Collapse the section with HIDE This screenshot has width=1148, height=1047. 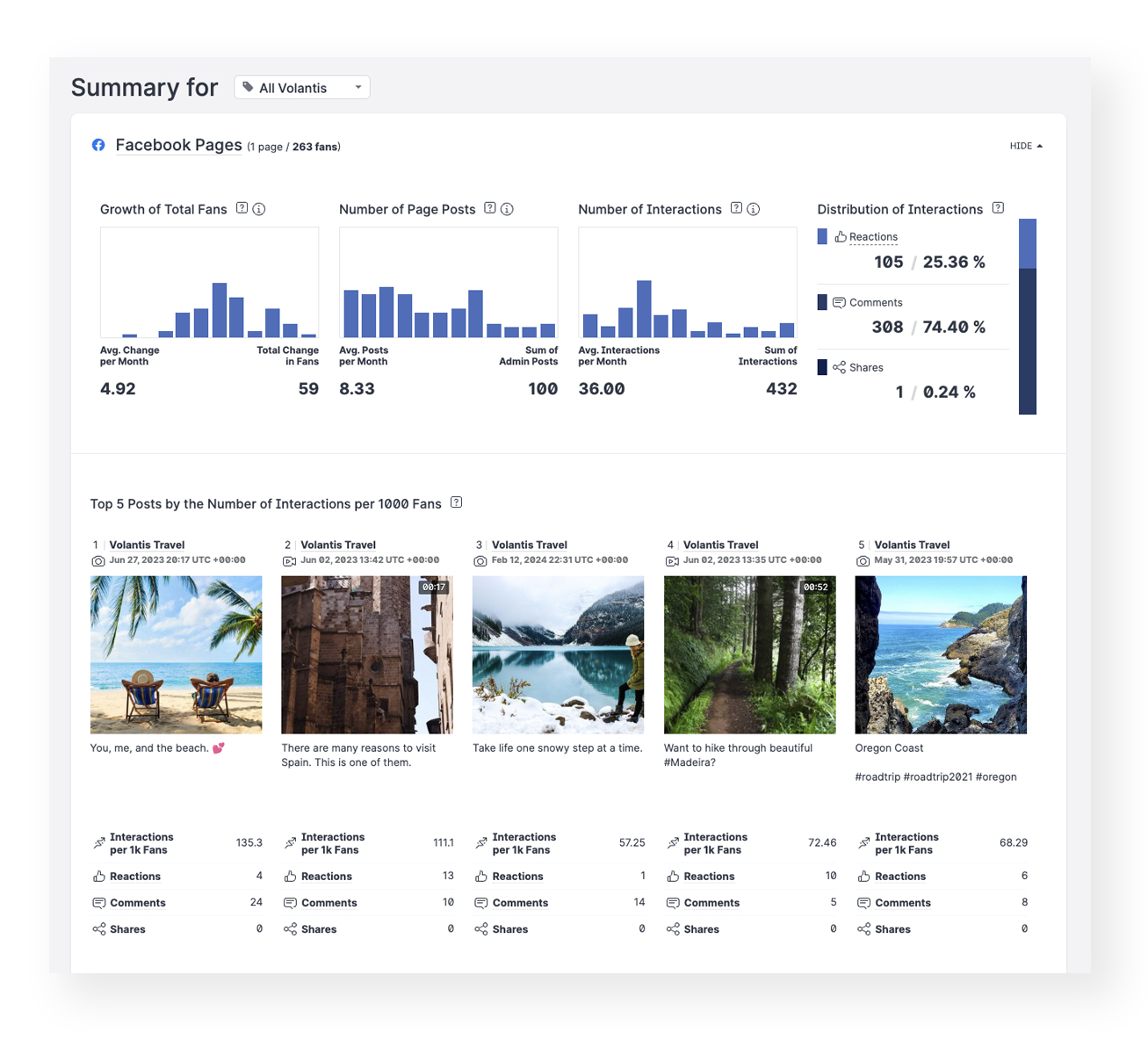pyautogui.click(x=1026, y=146)
